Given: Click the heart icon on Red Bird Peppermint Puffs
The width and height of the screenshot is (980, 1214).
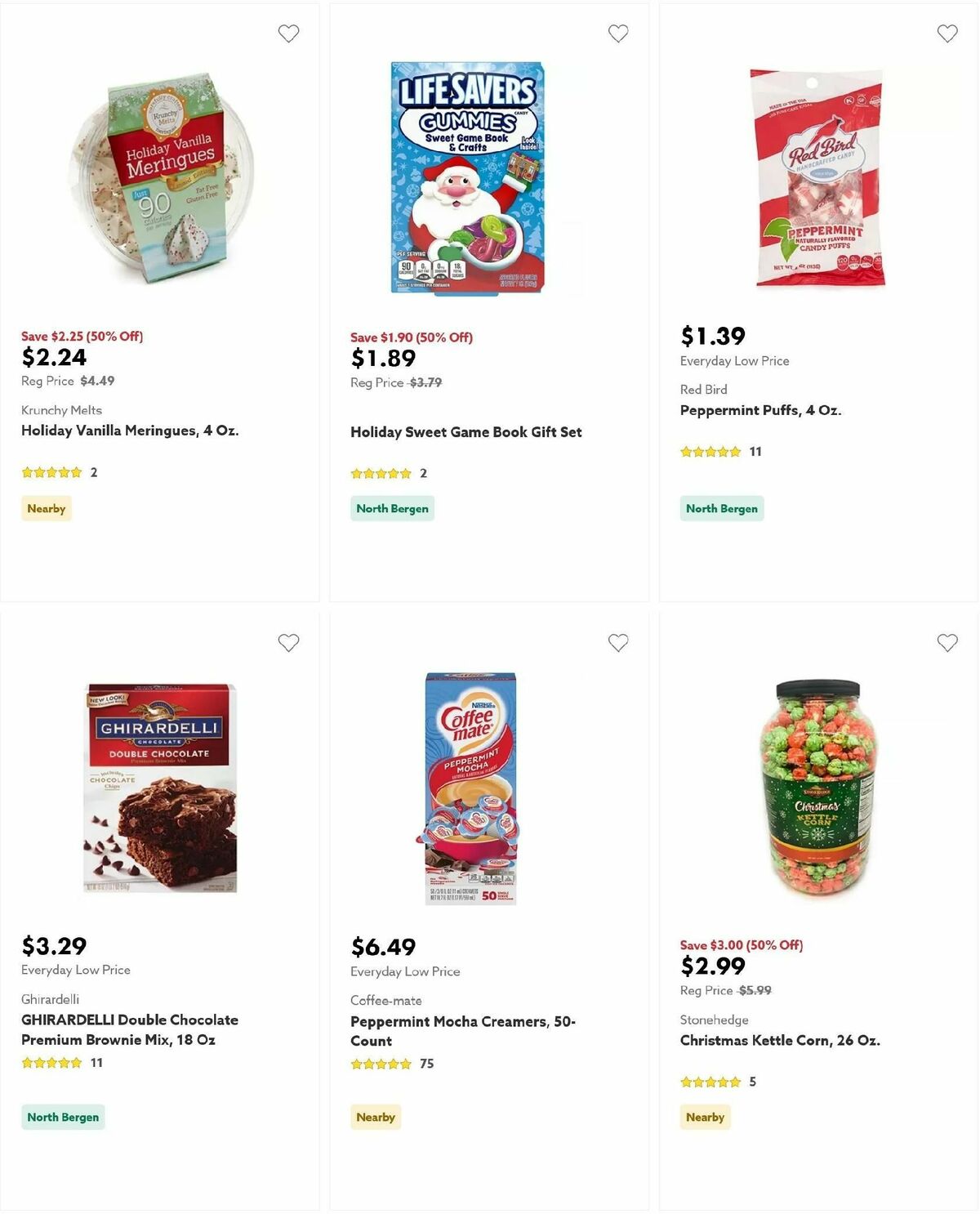Looking at the screenshot, I should (947, 33).
